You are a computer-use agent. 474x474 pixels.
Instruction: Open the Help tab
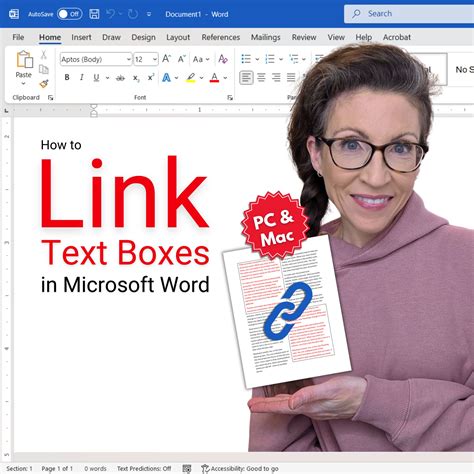point(364,37)
